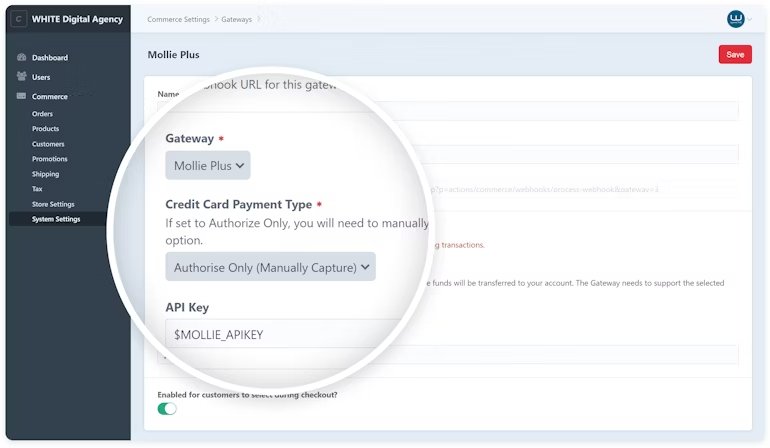This screenshot has width=770, height=448.
Task: Open Orders in the Commerce submenu
Action: coord(42,114)
